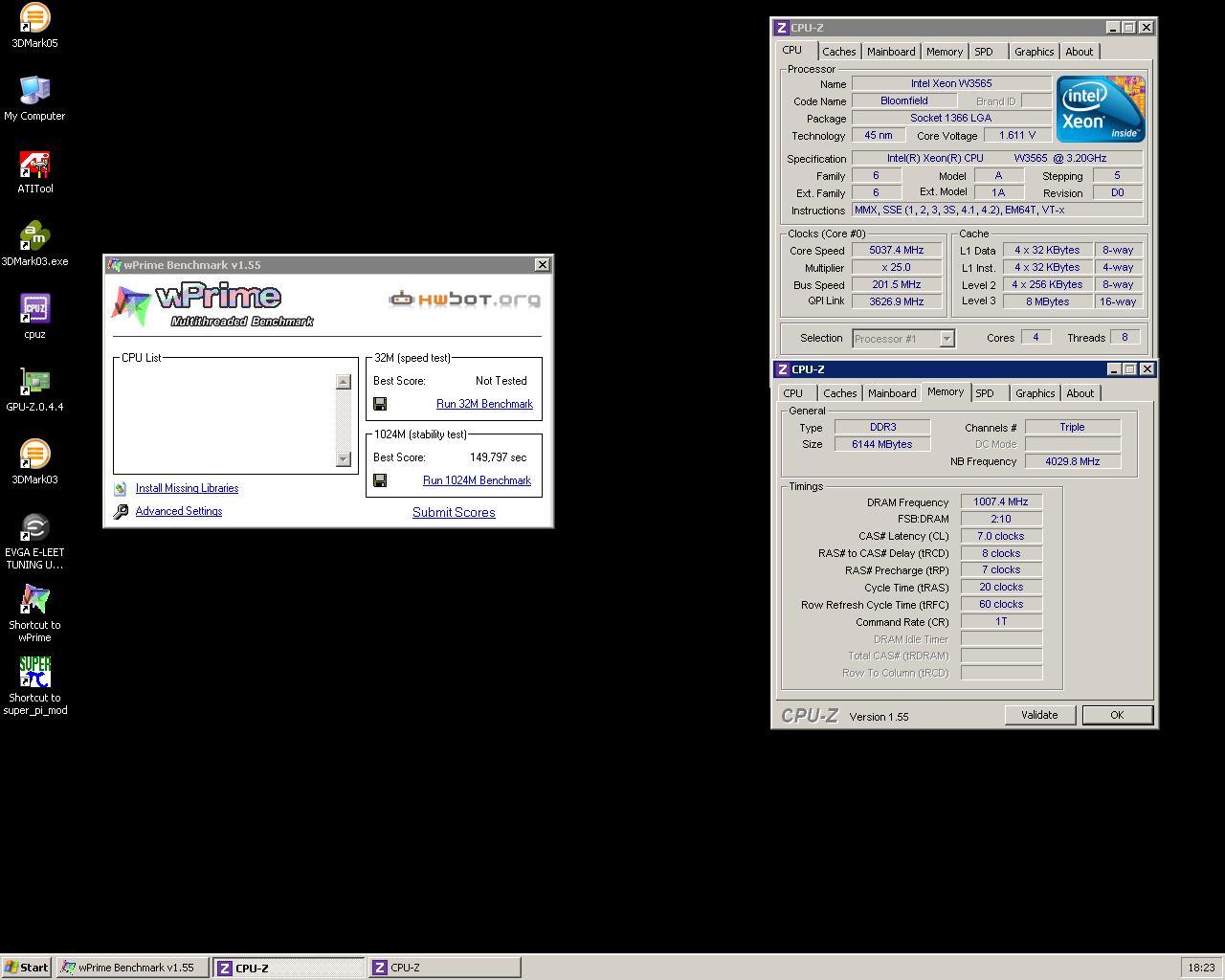Viewport: 1225px width, 980px height.
Task: Open the 3DMark05 desktop shortcut
Action: 34,19
